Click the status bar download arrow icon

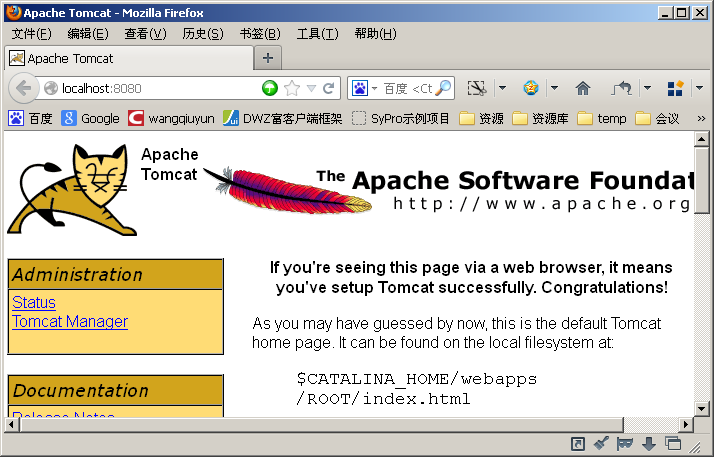(649, 443)
